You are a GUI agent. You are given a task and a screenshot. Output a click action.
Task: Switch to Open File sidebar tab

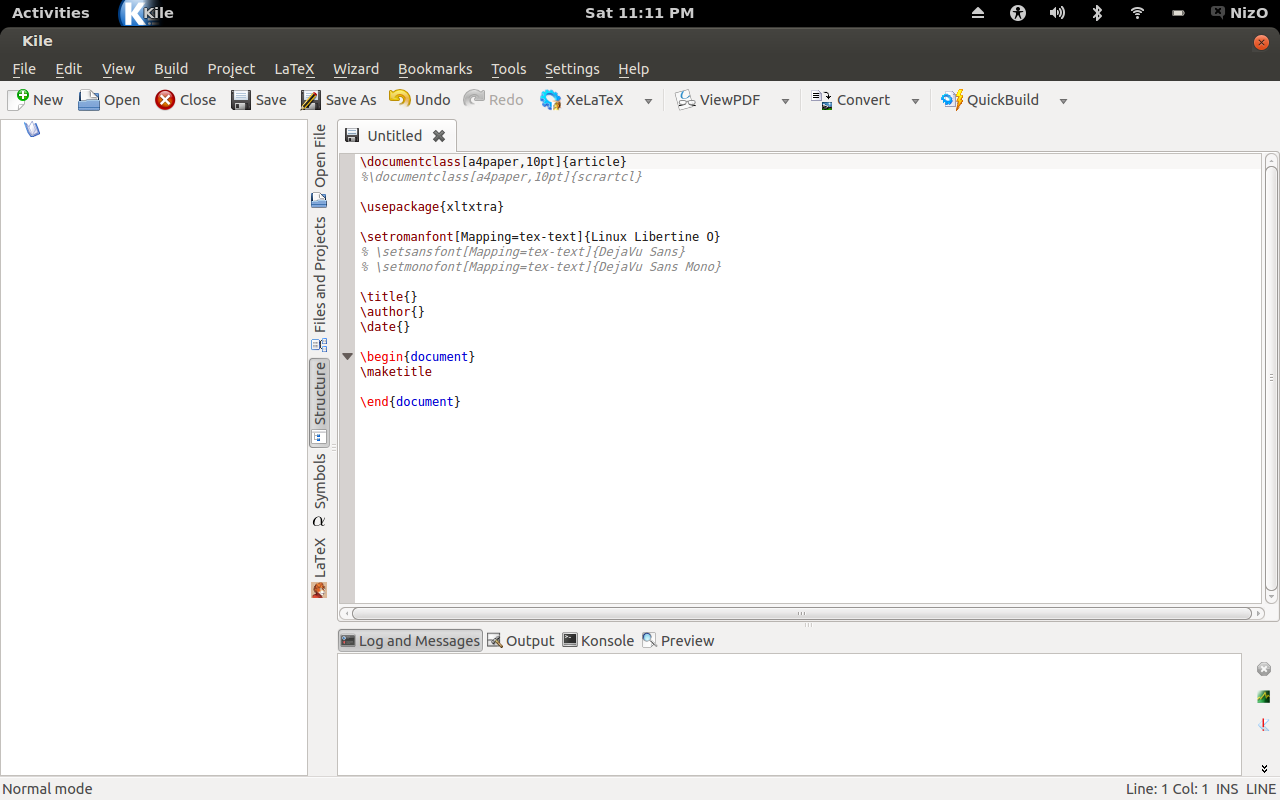[x=320, y=165]
